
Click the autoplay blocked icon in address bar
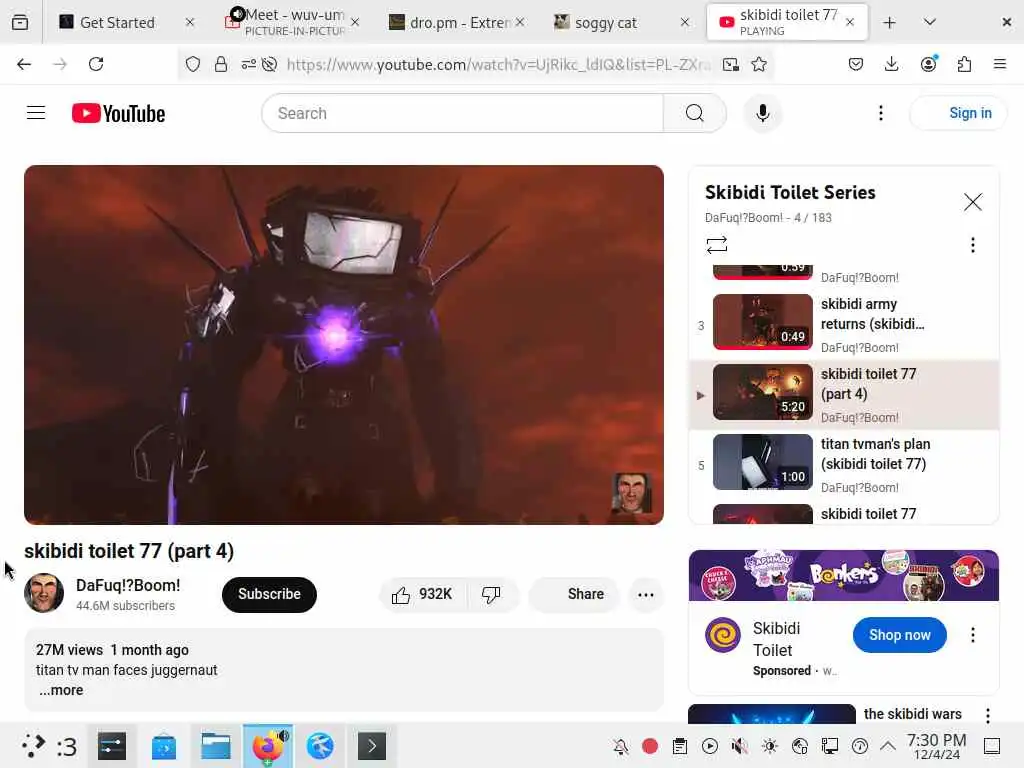269,64
